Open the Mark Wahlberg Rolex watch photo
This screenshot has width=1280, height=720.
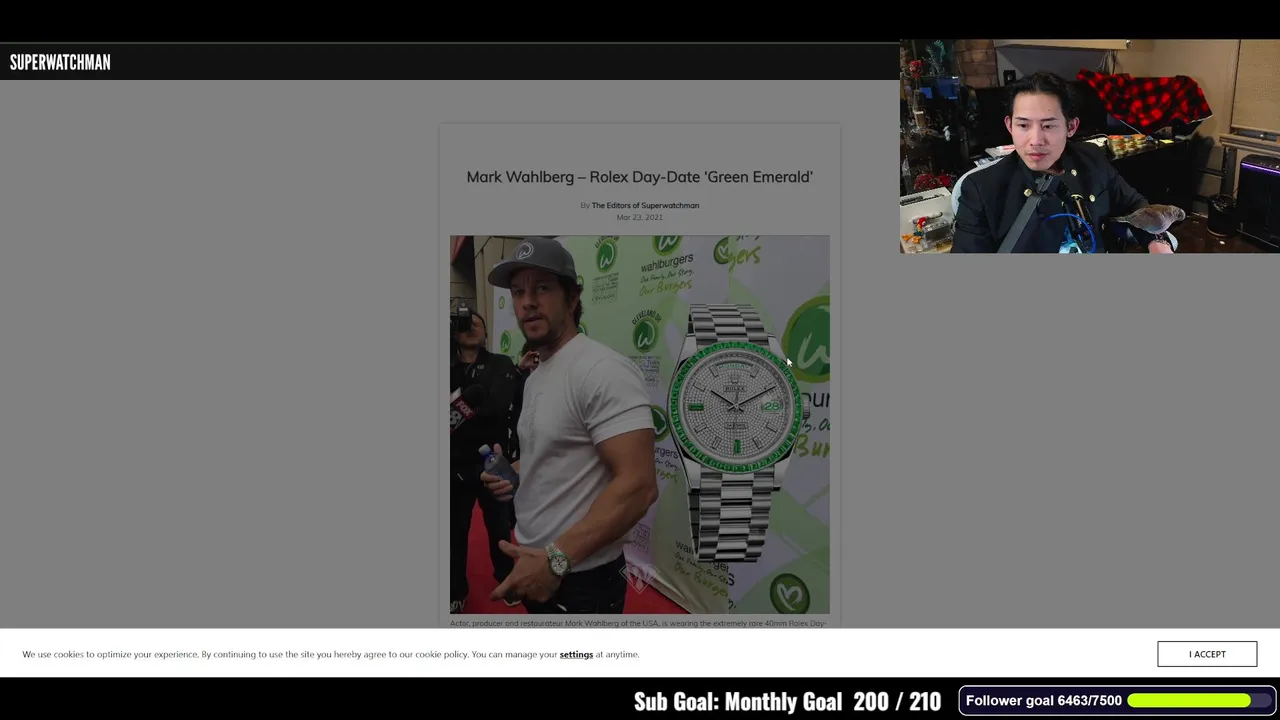click(x=639, y=424)
